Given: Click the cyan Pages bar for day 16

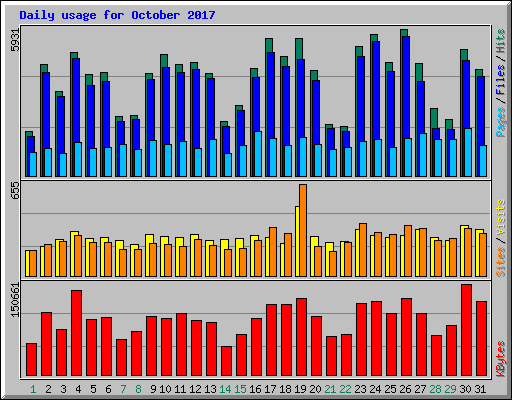Looking at the screenshot, I should [x=258, y=154].
